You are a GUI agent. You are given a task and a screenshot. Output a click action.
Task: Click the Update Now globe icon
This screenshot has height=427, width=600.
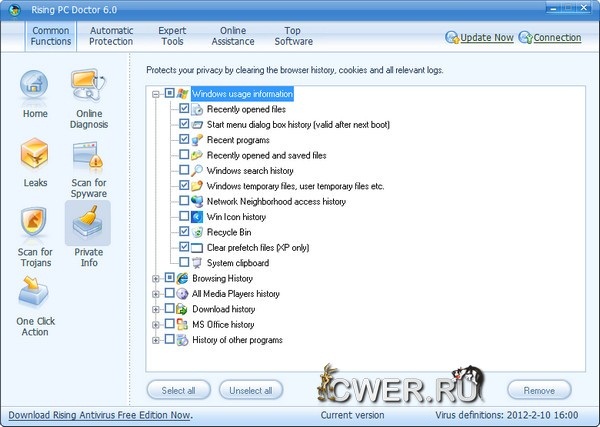tap(452, 37)
